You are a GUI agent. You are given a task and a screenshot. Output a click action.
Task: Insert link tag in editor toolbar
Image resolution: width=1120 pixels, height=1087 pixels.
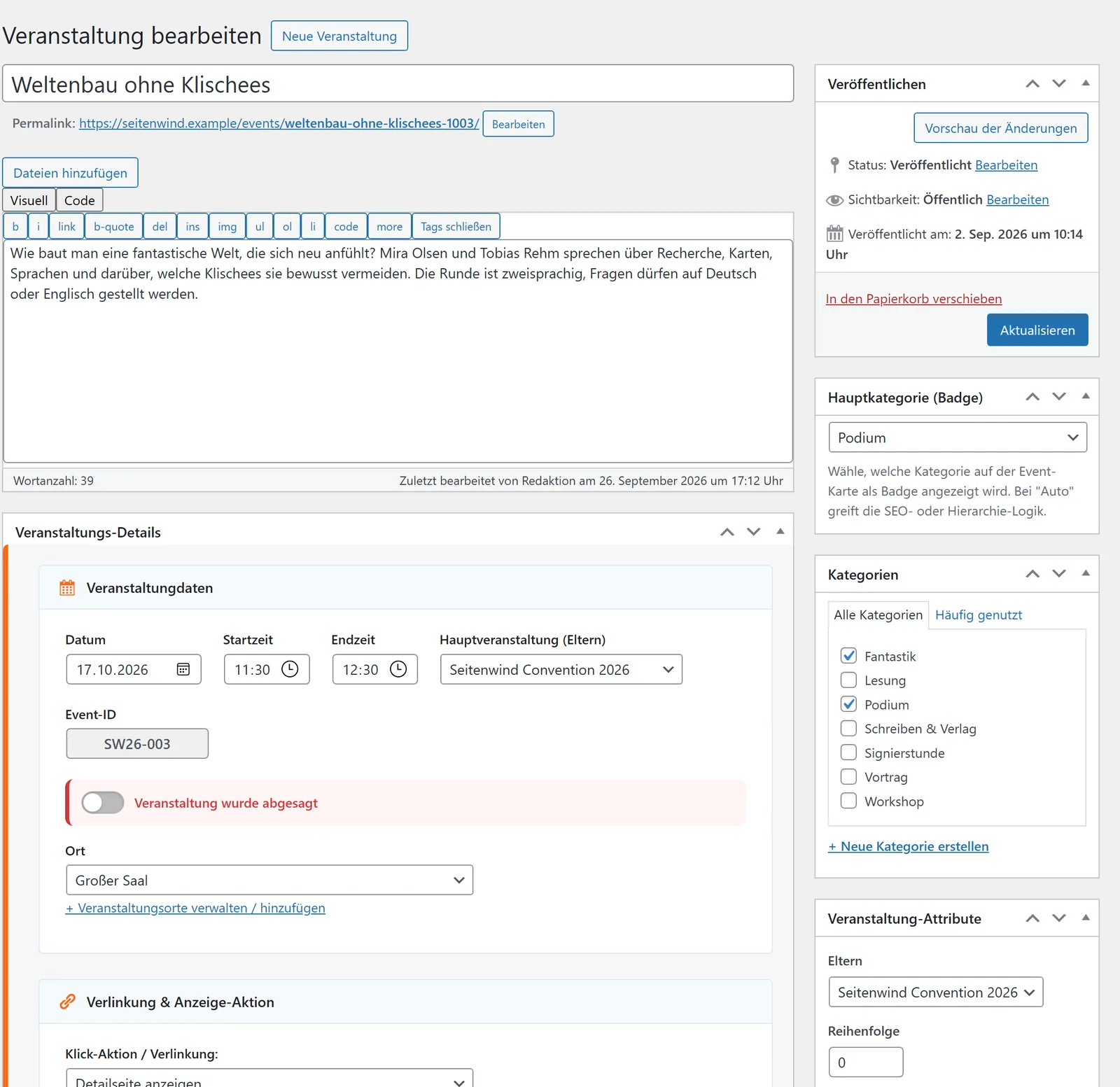pos(66,226)
